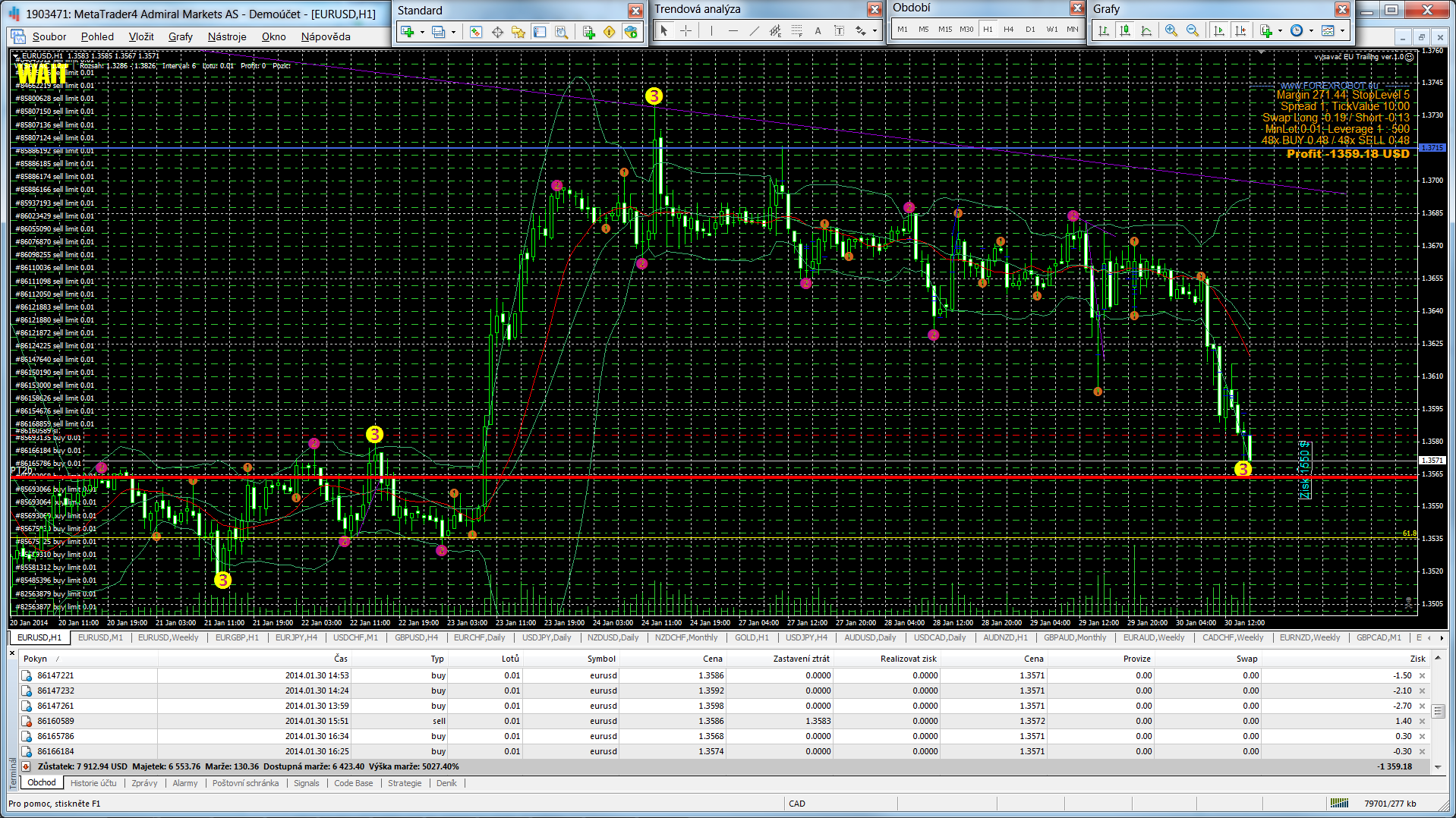This screenshot has width=1456, height=818.
Task: Select the Horizontal Line drawing tool
Action: pos(733,30)
